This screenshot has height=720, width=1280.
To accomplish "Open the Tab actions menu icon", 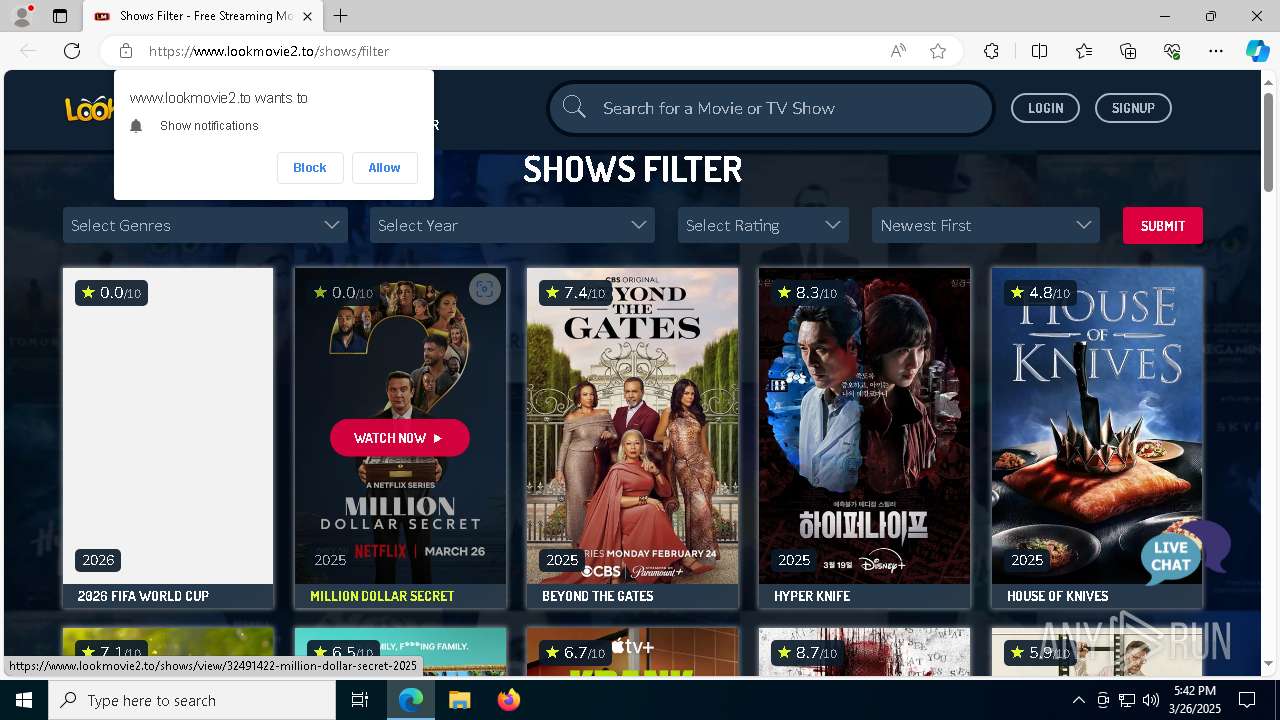I will (x=60, y=16).
